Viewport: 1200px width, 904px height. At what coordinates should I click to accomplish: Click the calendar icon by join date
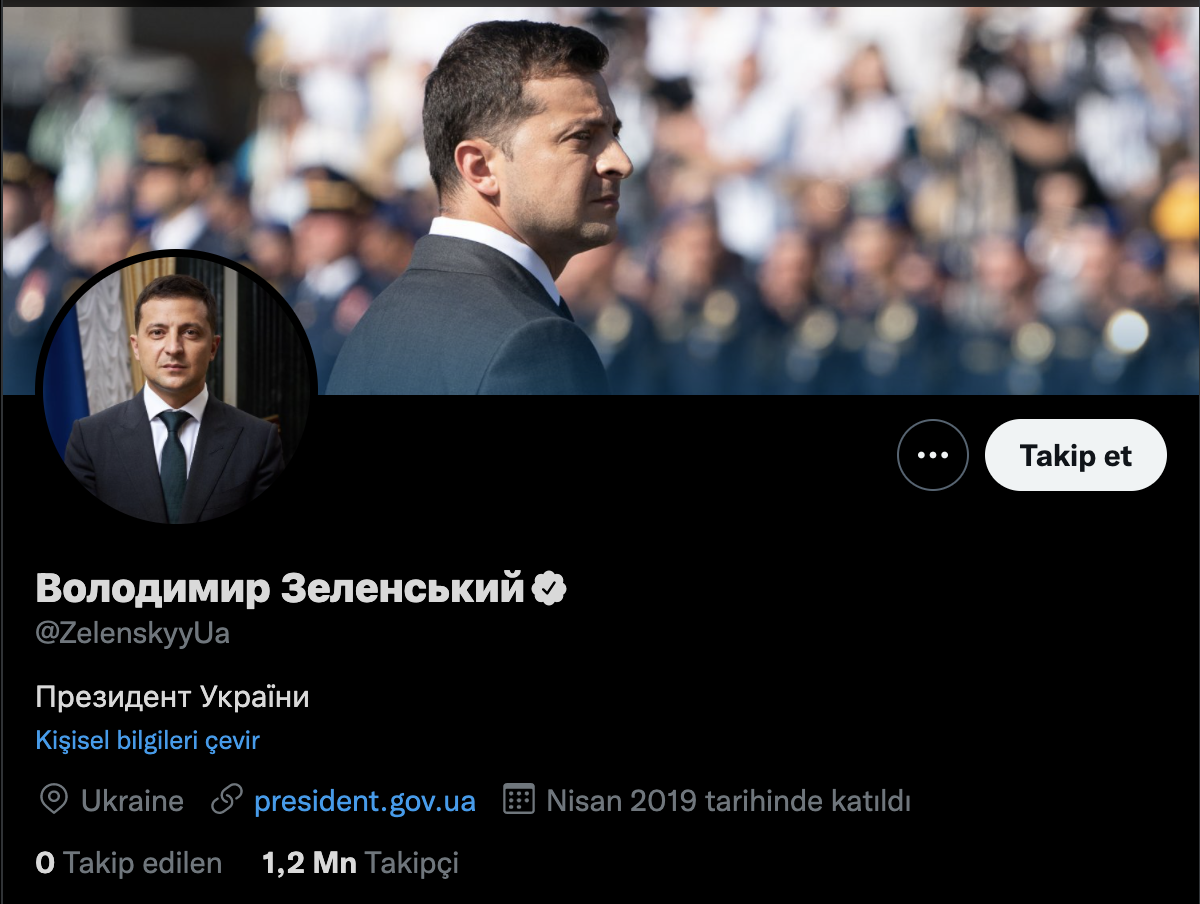(x=518, y=800)
